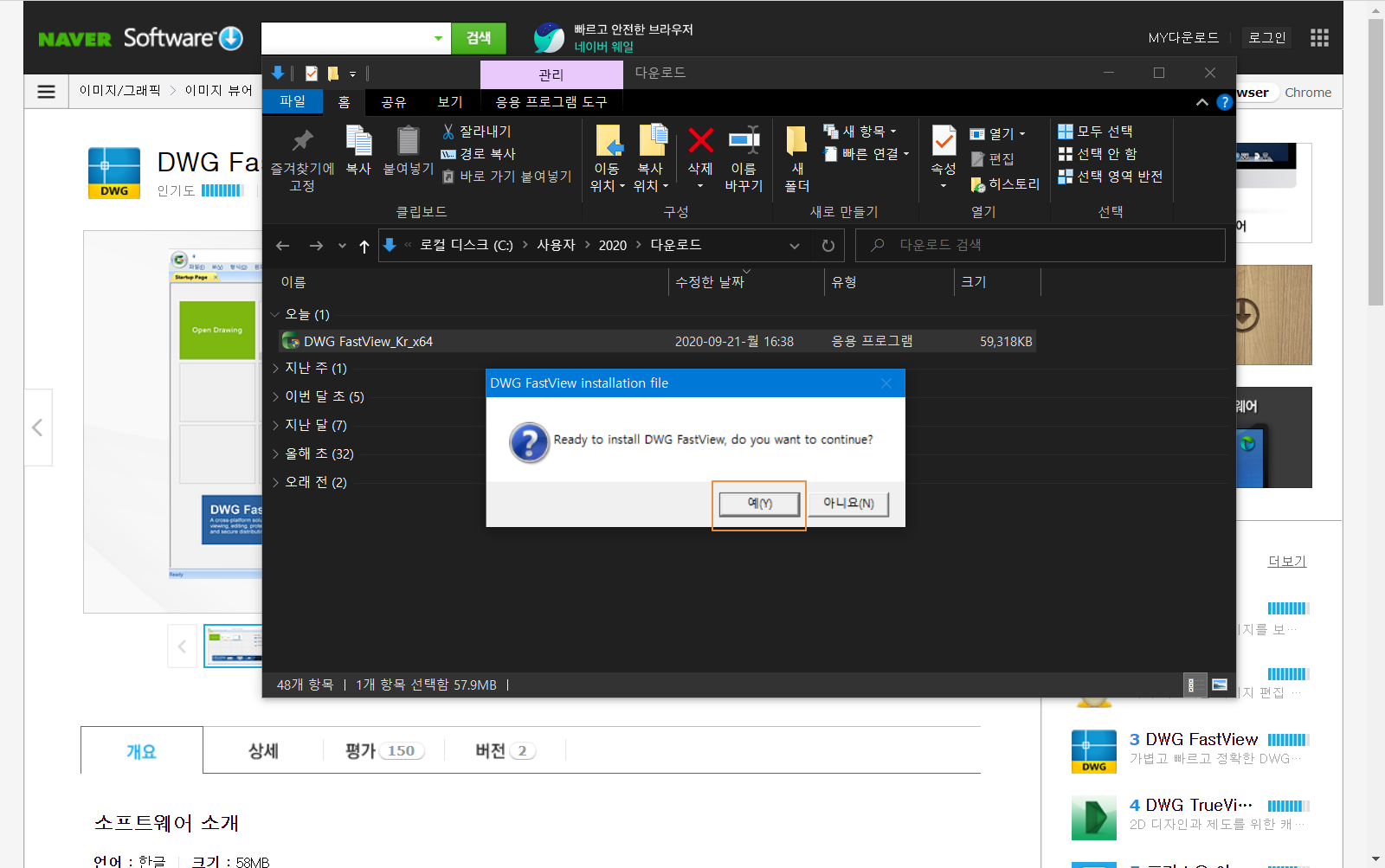1385x868 pixels.
Task: Click History (히스토리) in the ribbon
Action: [x=1005, y=184]
